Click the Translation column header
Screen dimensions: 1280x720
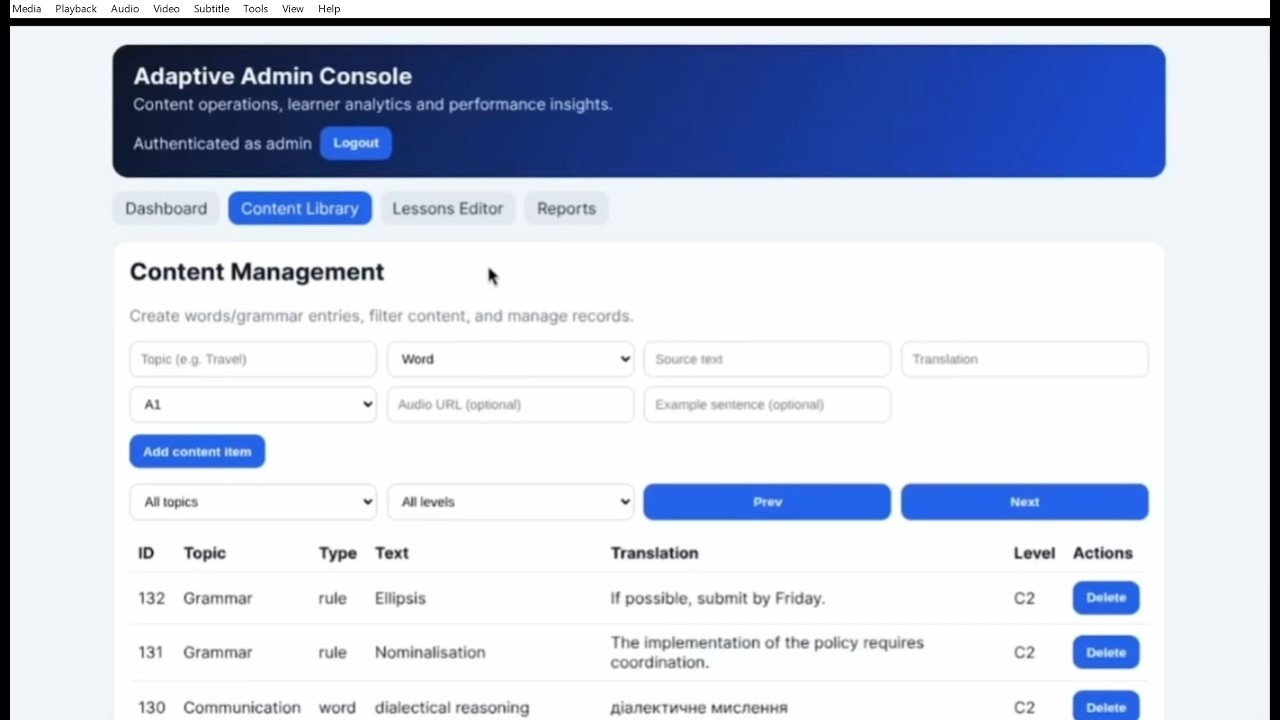click(x=655, y=553)
